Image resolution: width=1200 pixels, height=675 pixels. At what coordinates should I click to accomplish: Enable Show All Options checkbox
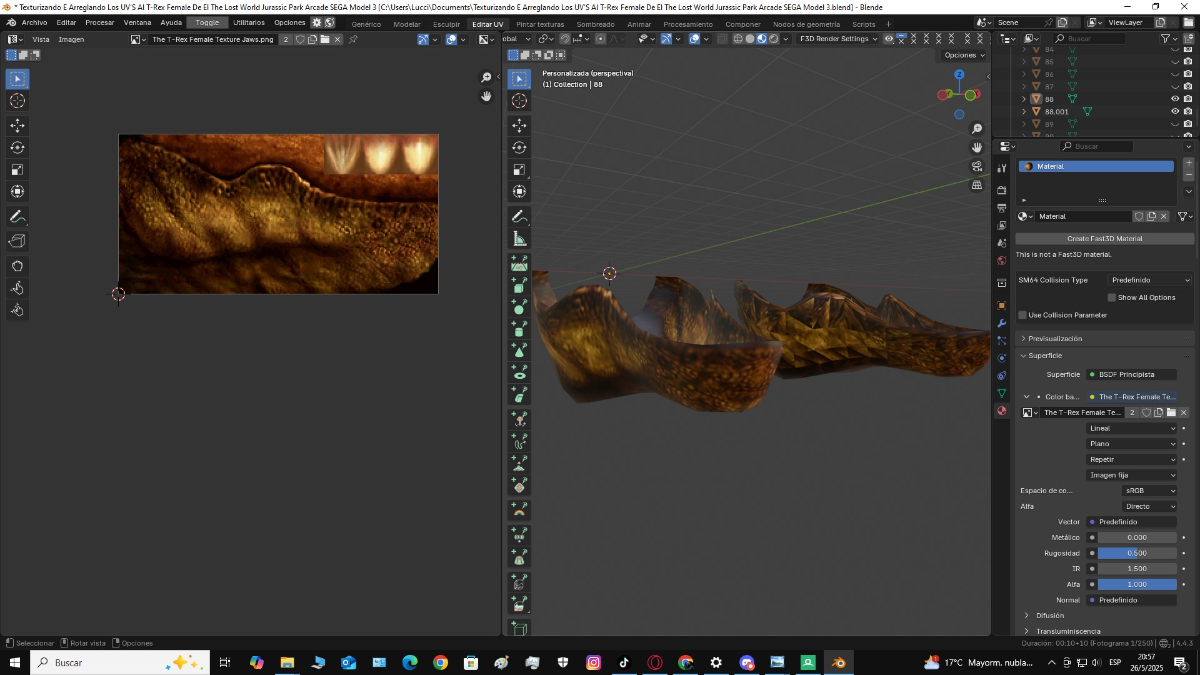click(1112, 298)
